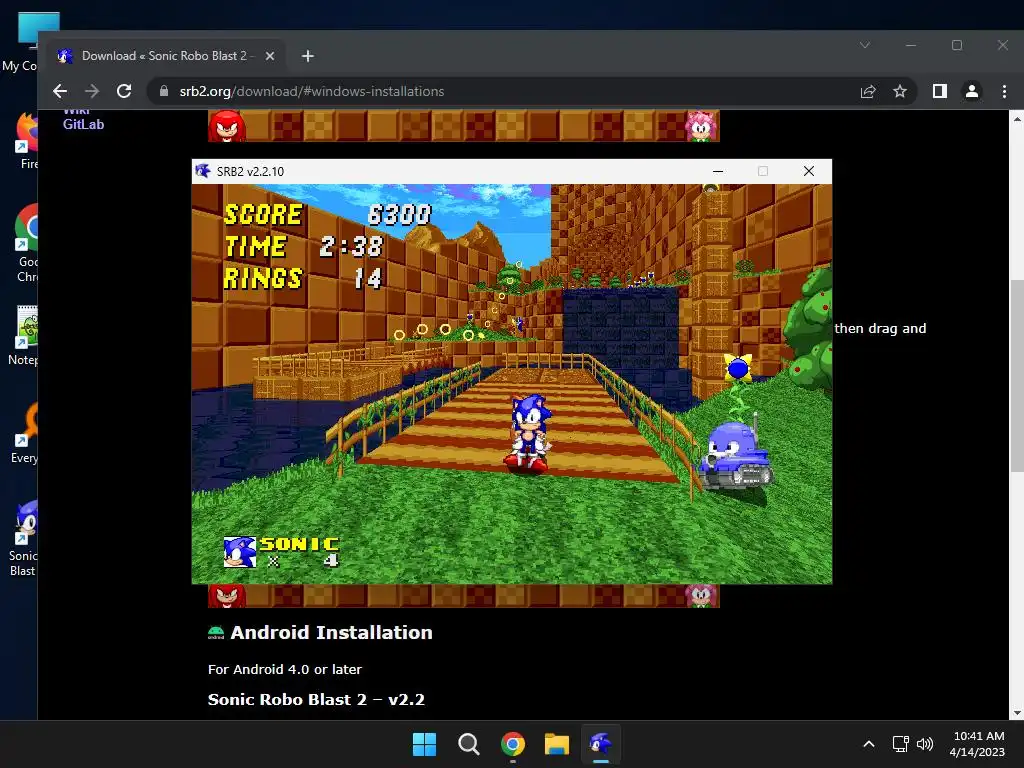Minimize the Chrome window

tap(911, 45)
